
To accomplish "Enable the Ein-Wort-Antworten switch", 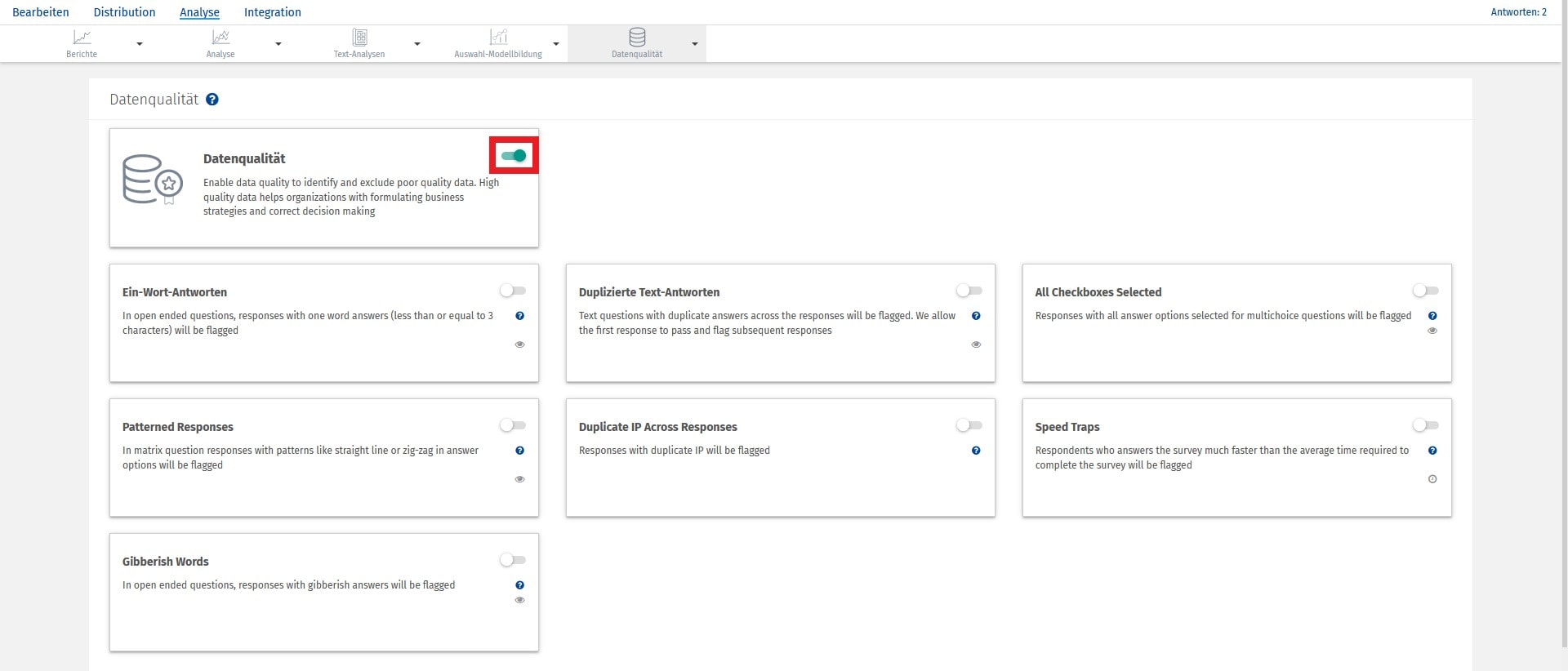I will pyautogui.click(x=513, y=291).
